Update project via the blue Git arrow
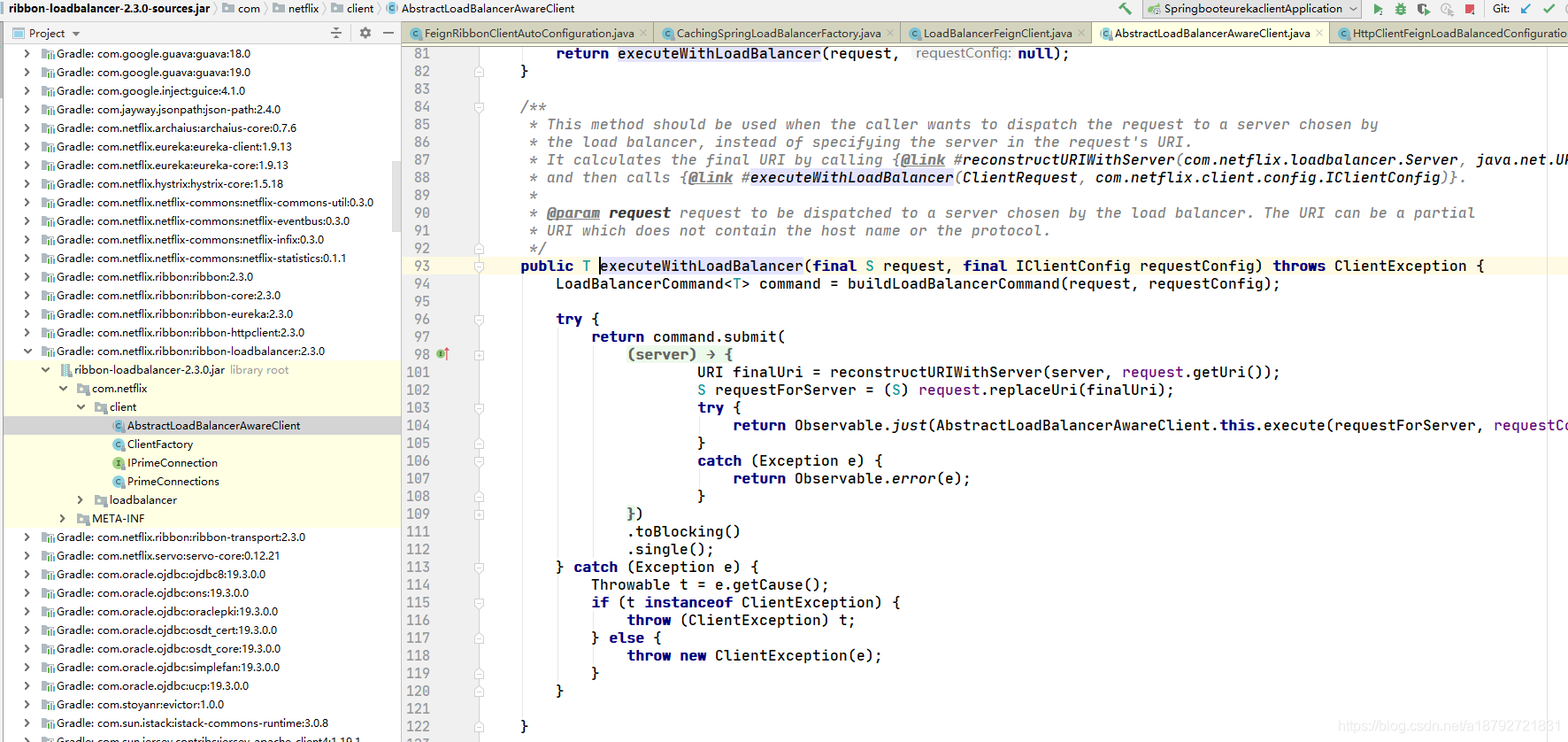This screenshot has height=742, width=1568. [x=1526, y=9]
